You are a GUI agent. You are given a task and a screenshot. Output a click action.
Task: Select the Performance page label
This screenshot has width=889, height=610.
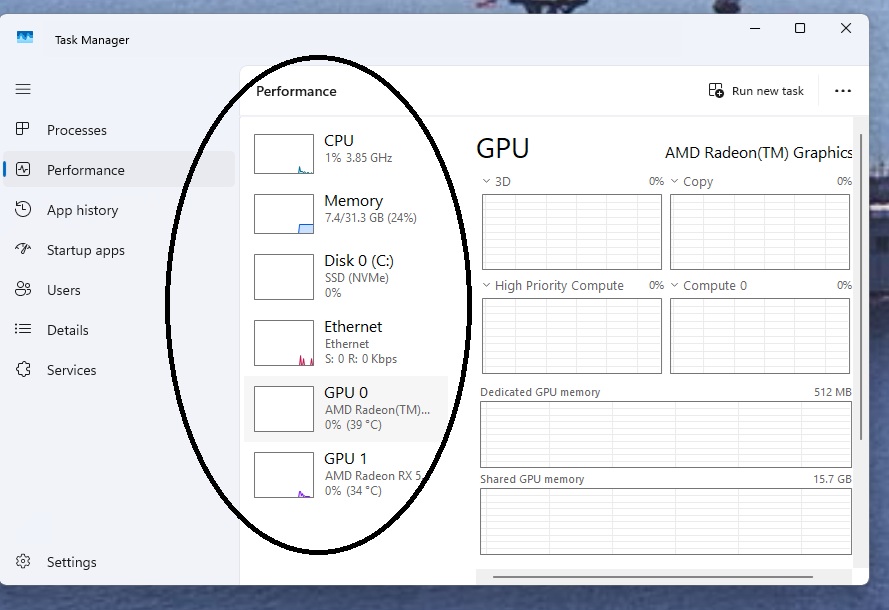point(86,170)
